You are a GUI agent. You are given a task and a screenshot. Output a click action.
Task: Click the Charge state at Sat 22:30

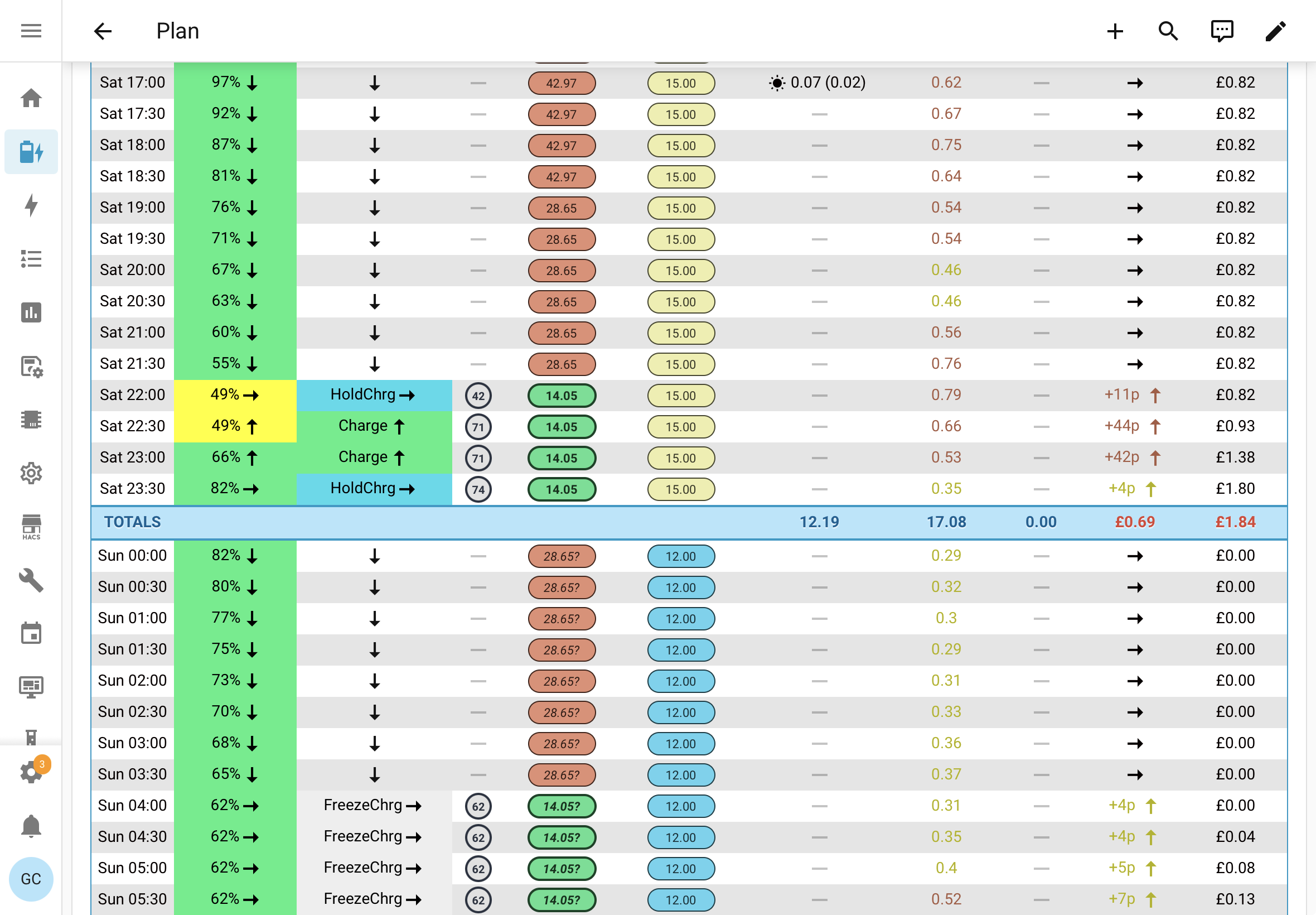pyautogui.click(x=374, y=426)
